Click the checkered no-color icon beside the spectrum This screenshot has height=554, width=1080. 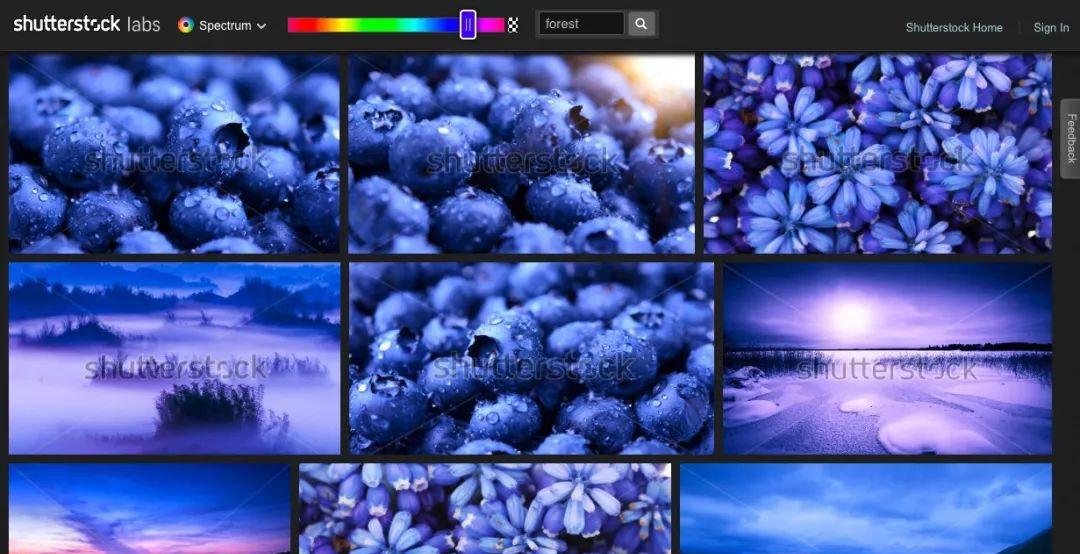coord(513,25)
